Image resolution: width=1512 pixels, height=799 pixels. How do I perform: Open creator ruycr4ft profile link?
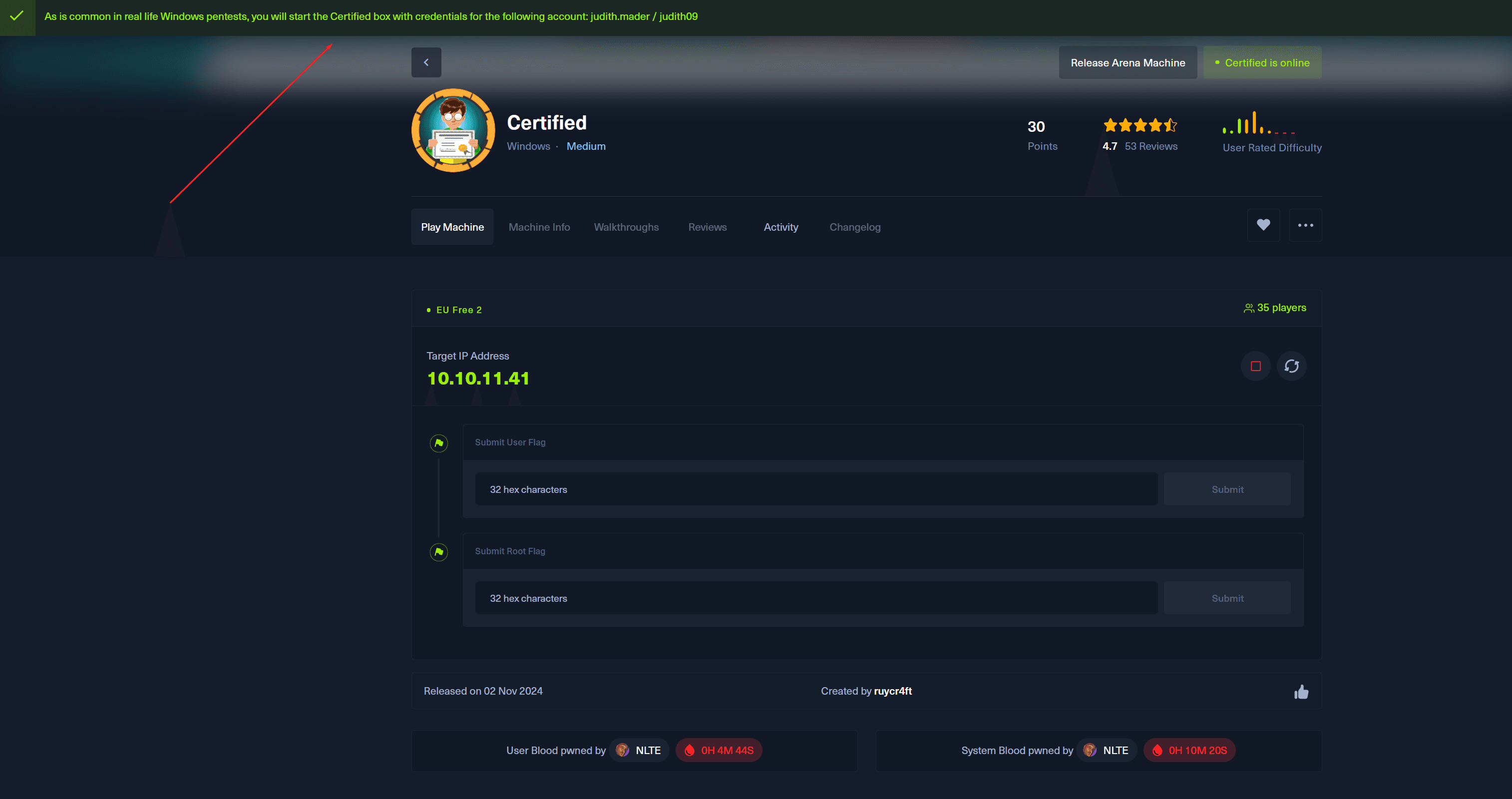click(892, 691)
